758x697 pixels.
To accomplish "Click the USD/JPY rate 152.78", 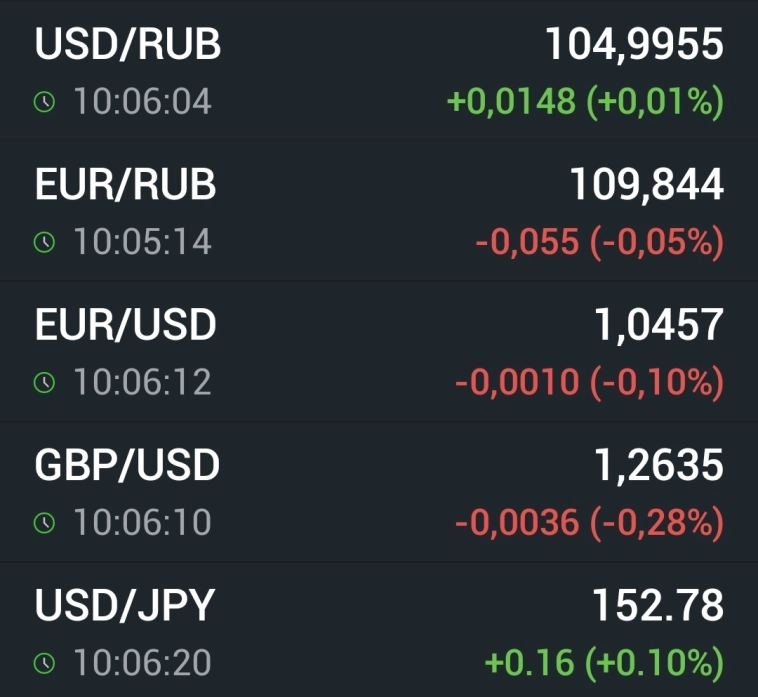I will point(658,605).
